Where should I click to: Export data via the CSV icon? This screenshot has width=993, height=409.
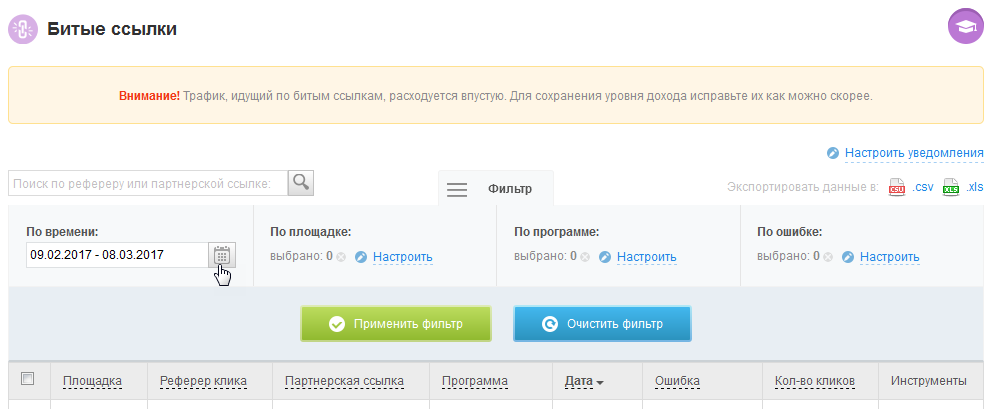pyautogui.click(x=897, y=188)
